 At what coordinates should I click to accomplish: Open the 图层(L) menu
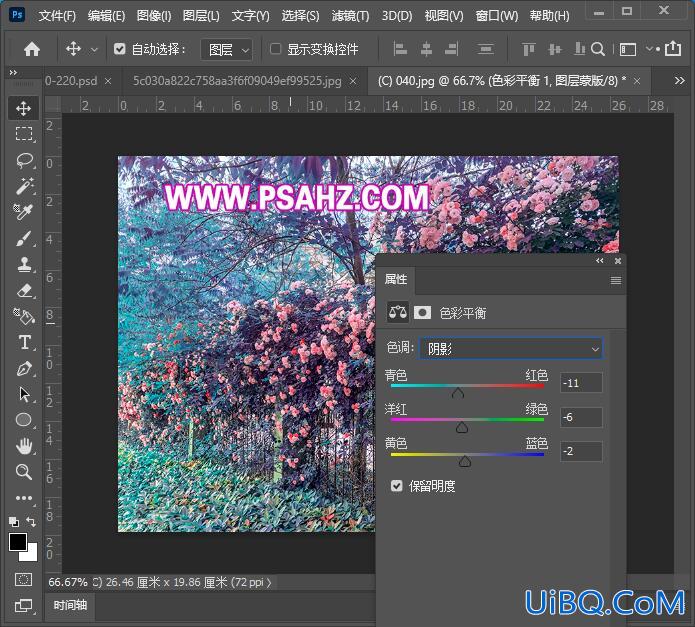201,16
